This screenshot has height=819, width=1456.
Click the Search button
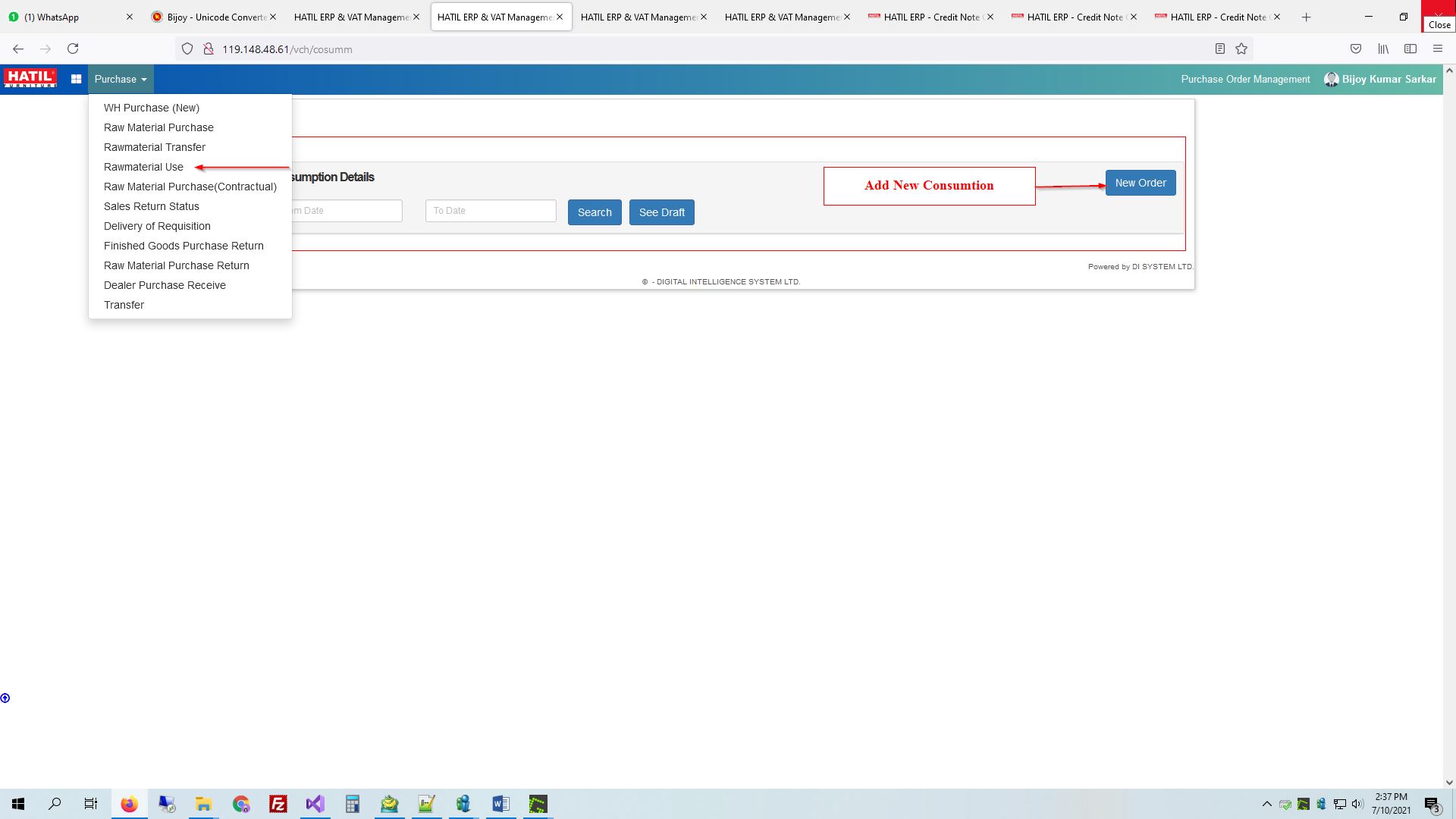594,211
